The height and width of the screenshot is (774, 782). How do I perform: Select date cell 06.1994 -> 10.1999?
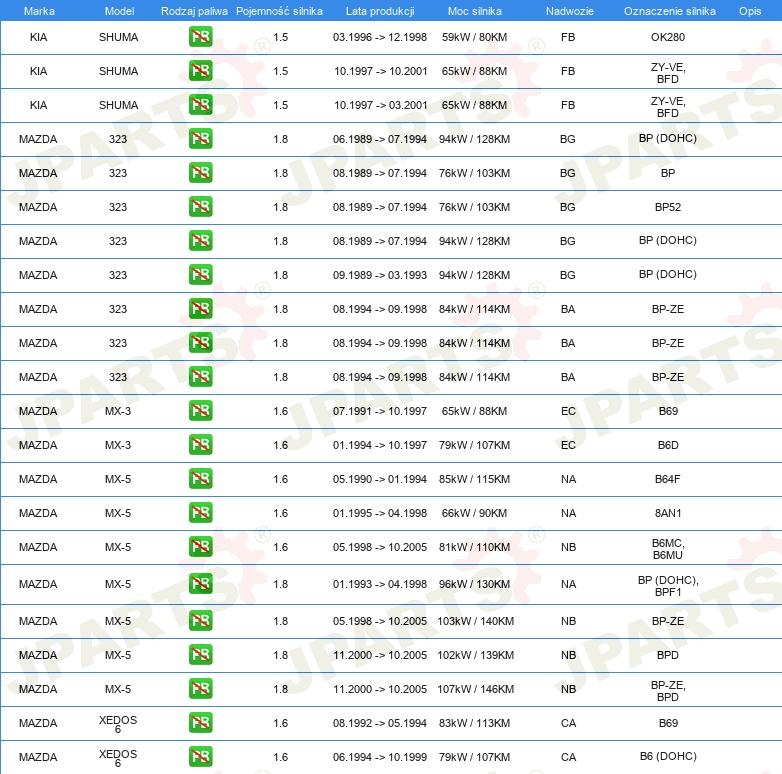(x=380, y=757)
